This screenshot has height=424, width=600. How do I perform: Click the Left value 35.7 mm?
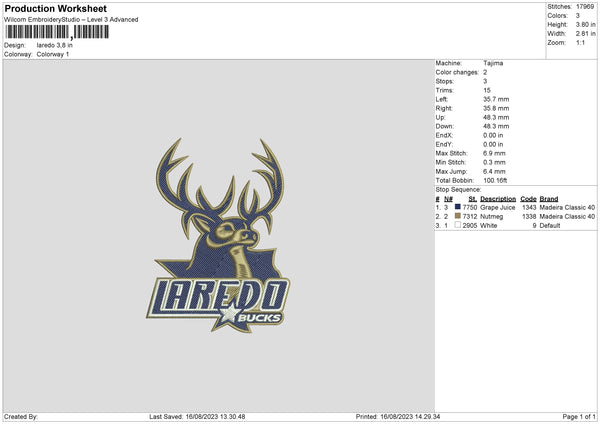[x=496, y=99]
